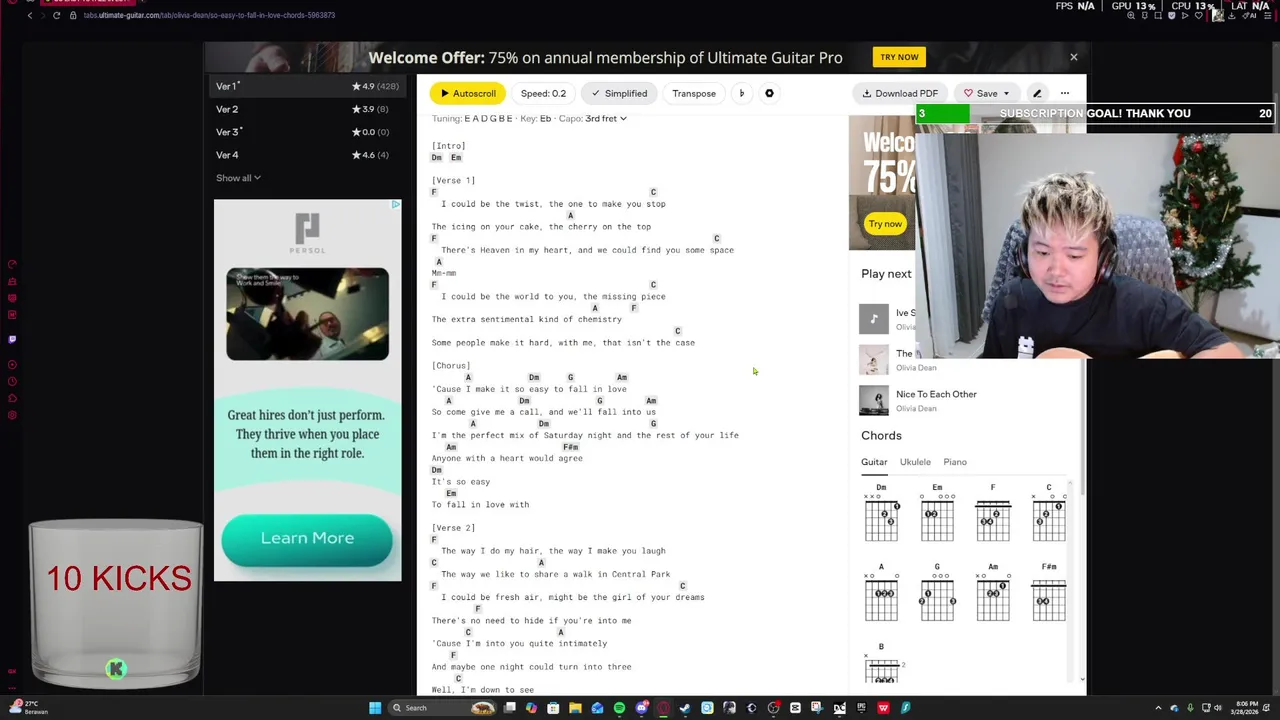Screen dimensions: 1280x720
Task: Click Learn More on the Persol ad
Action: [x=307, y=539]
